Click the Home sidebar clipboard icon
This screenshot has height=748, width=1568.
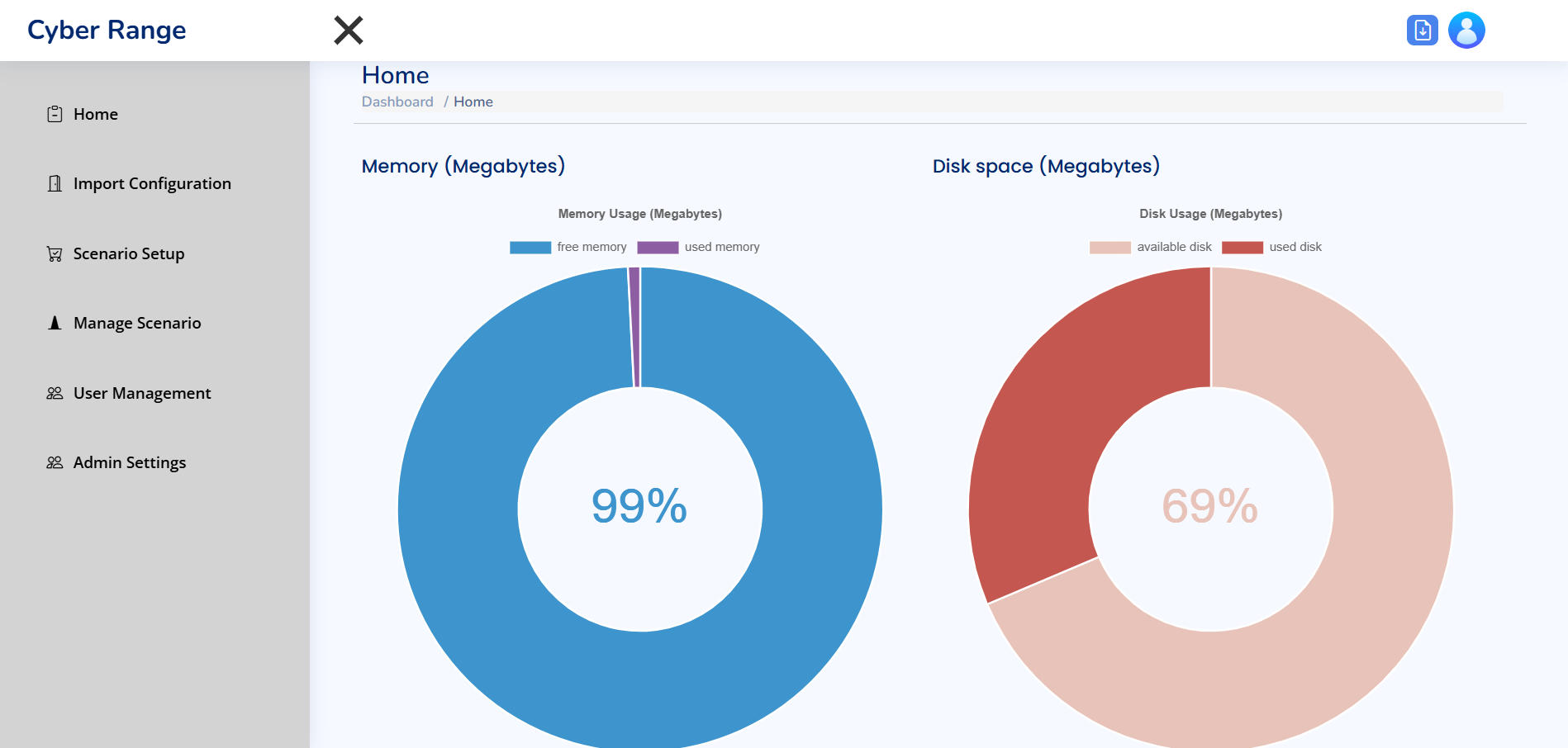coord(55,114)
